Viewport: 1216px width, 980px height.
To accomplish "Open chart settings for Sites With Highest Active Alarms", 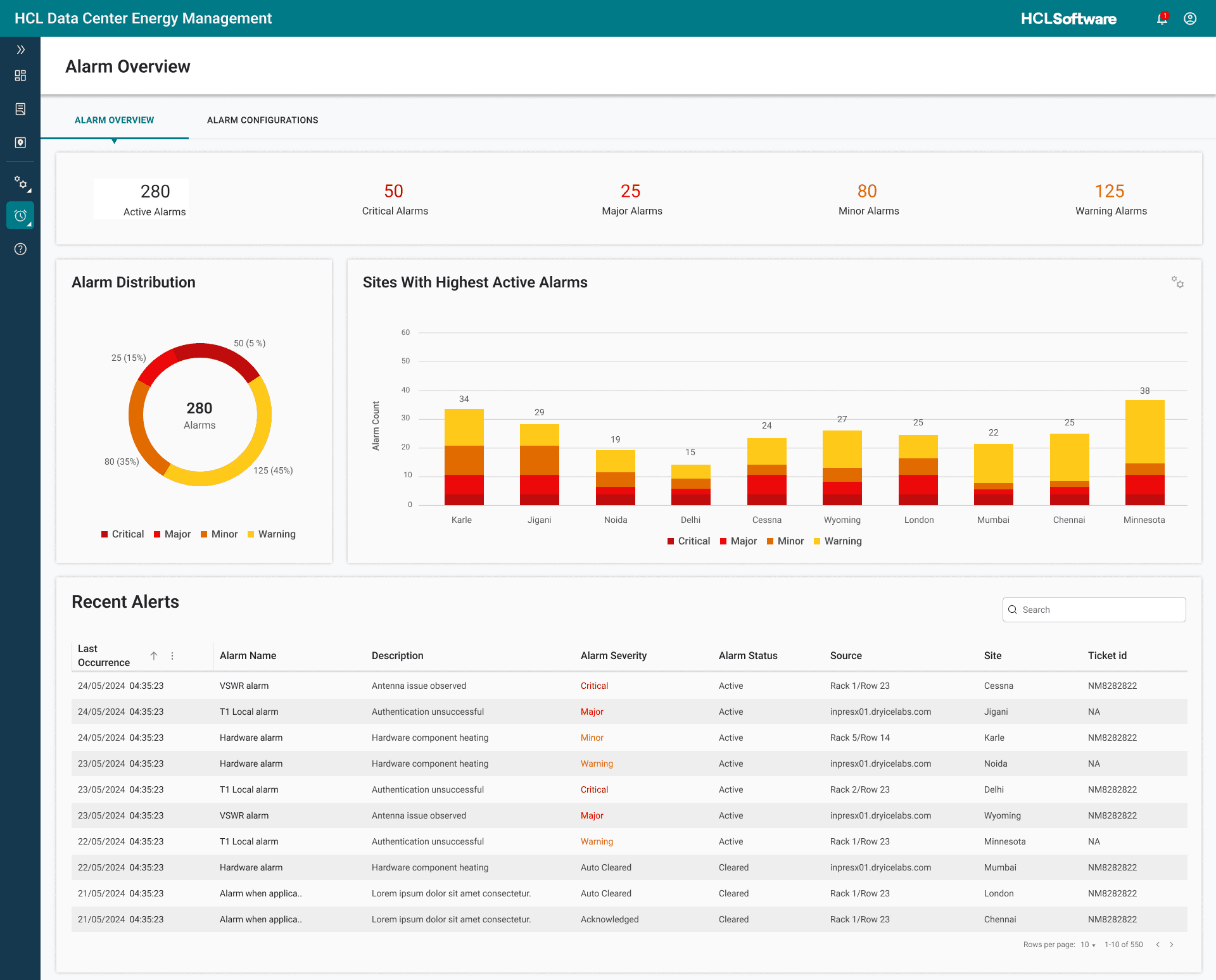I will (x=1177, y=282).
